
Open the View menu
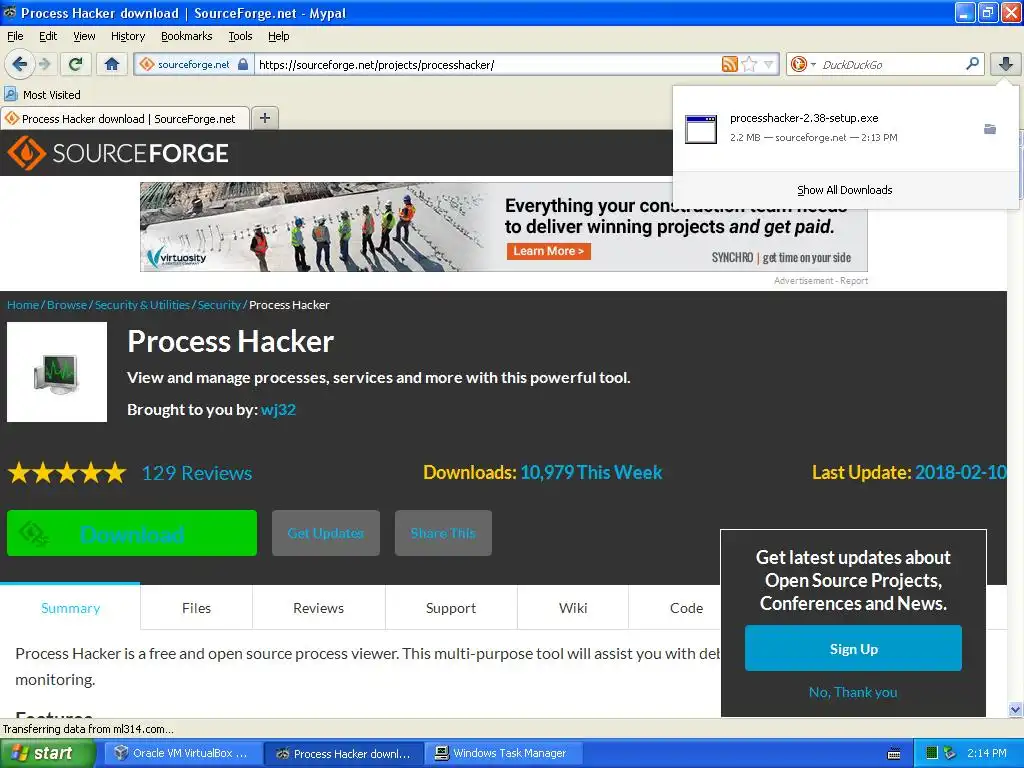[84, 36]
